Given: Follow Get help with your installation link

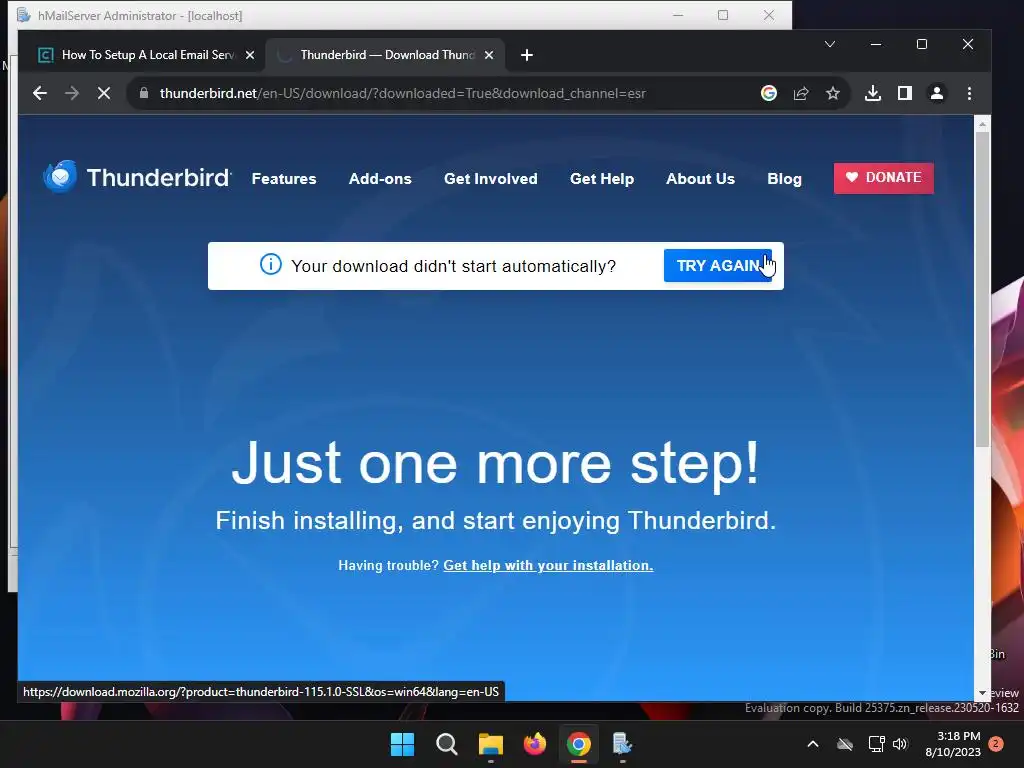Looking at the screenshot, I should coord(548,566).
